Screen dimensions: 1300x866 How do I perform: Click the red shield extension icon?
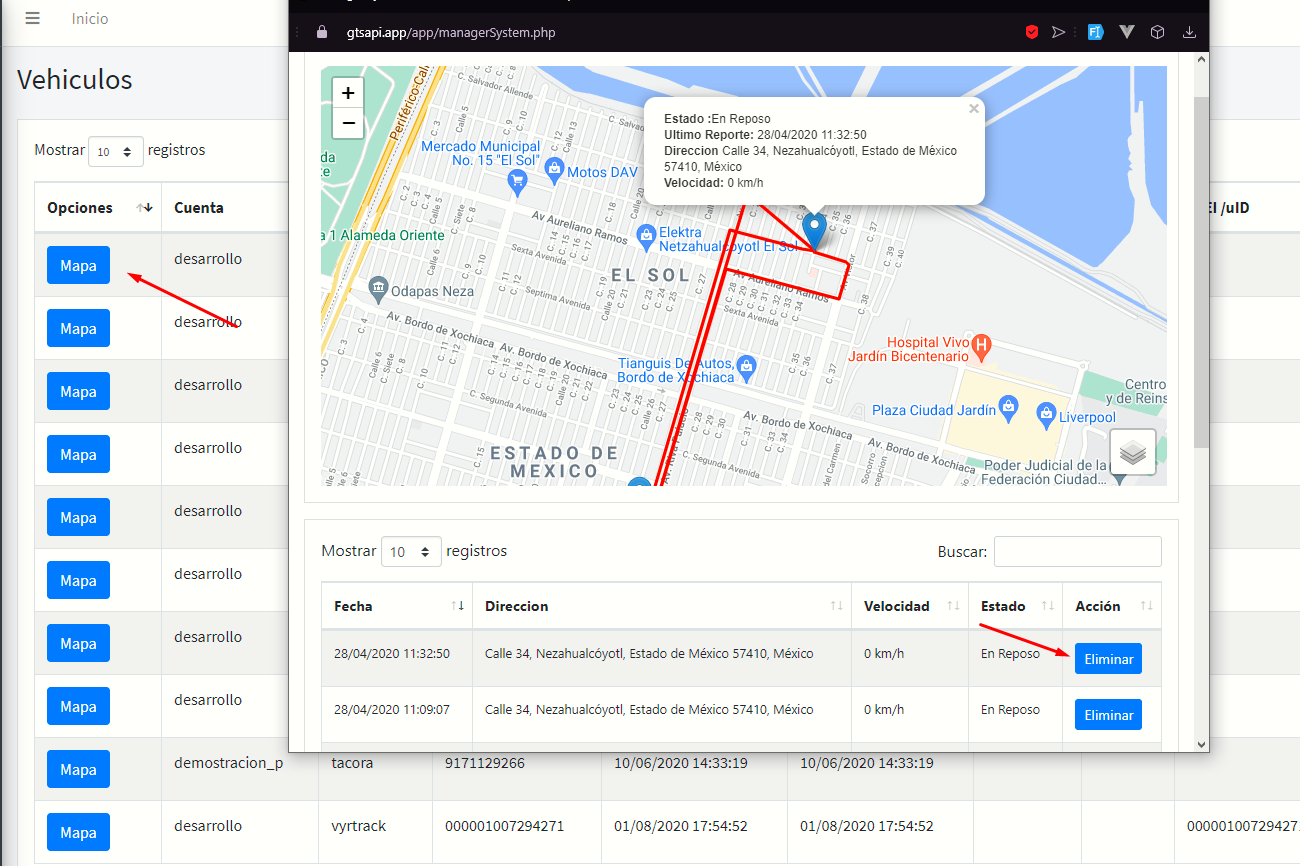1031,32
